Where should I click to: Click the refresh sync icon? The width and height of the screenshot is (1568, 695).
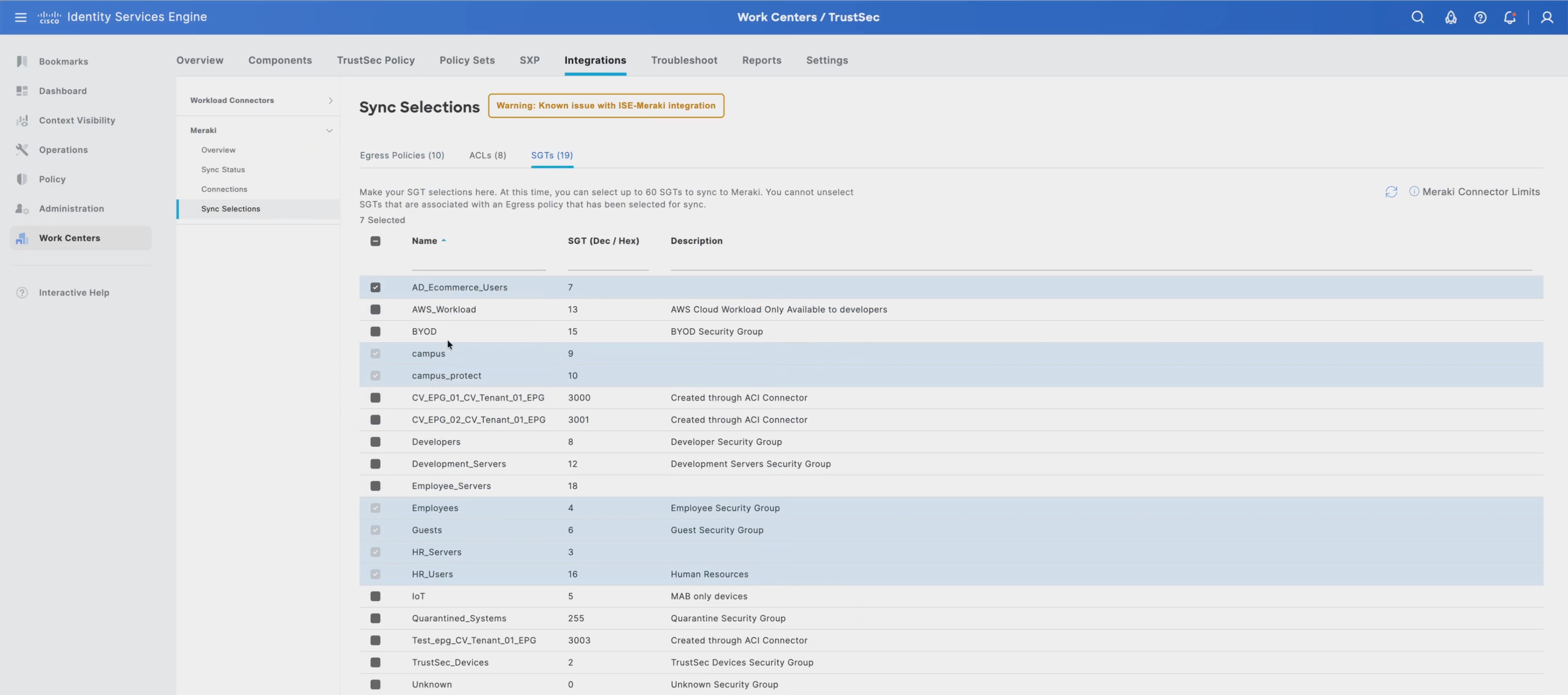(x=1391, y=192)
